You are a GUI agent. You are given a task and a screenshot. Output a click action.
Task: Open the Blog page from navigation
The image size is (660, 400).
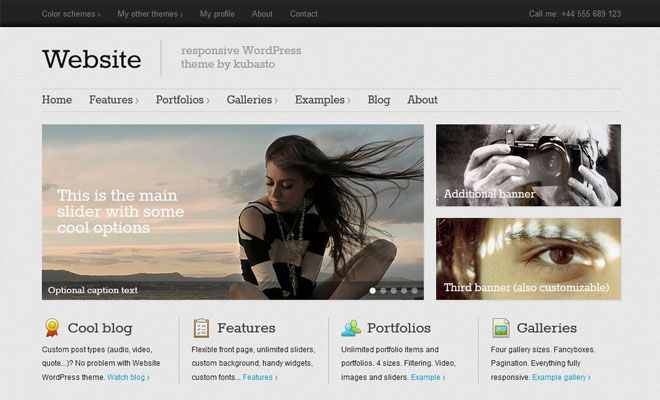pos(379,100)
